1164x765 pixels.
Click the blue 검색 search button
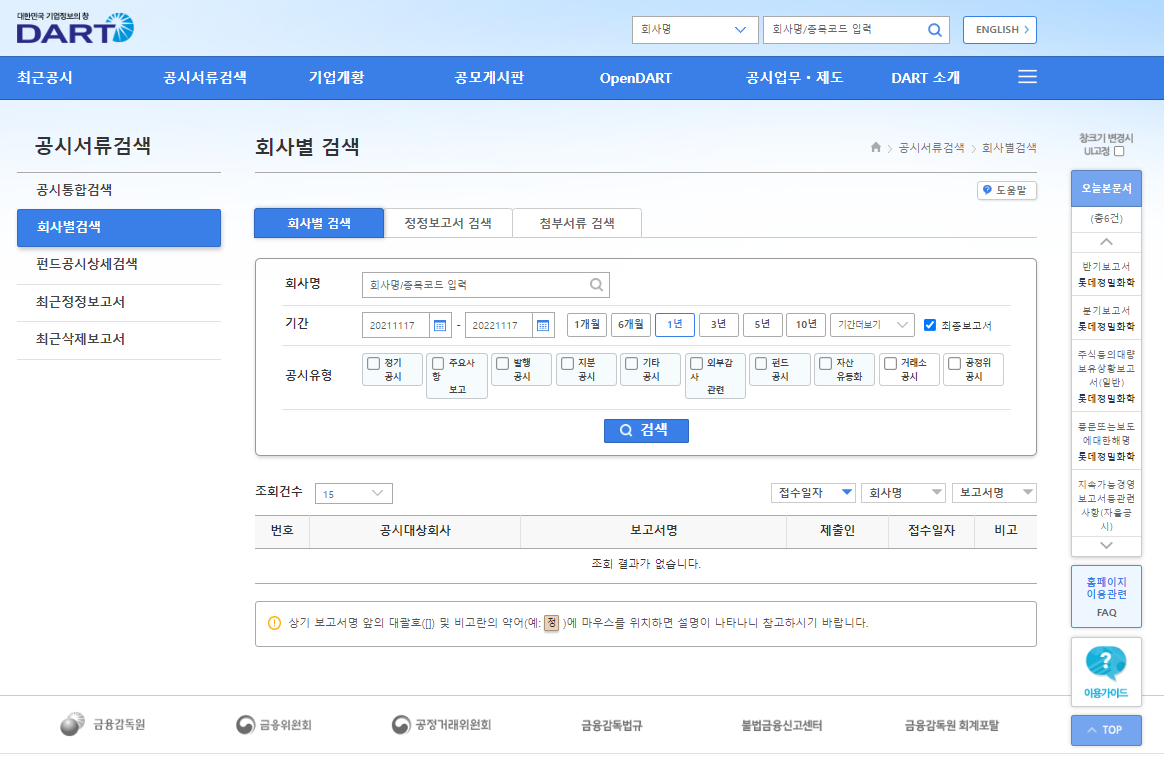click(646, 431)
